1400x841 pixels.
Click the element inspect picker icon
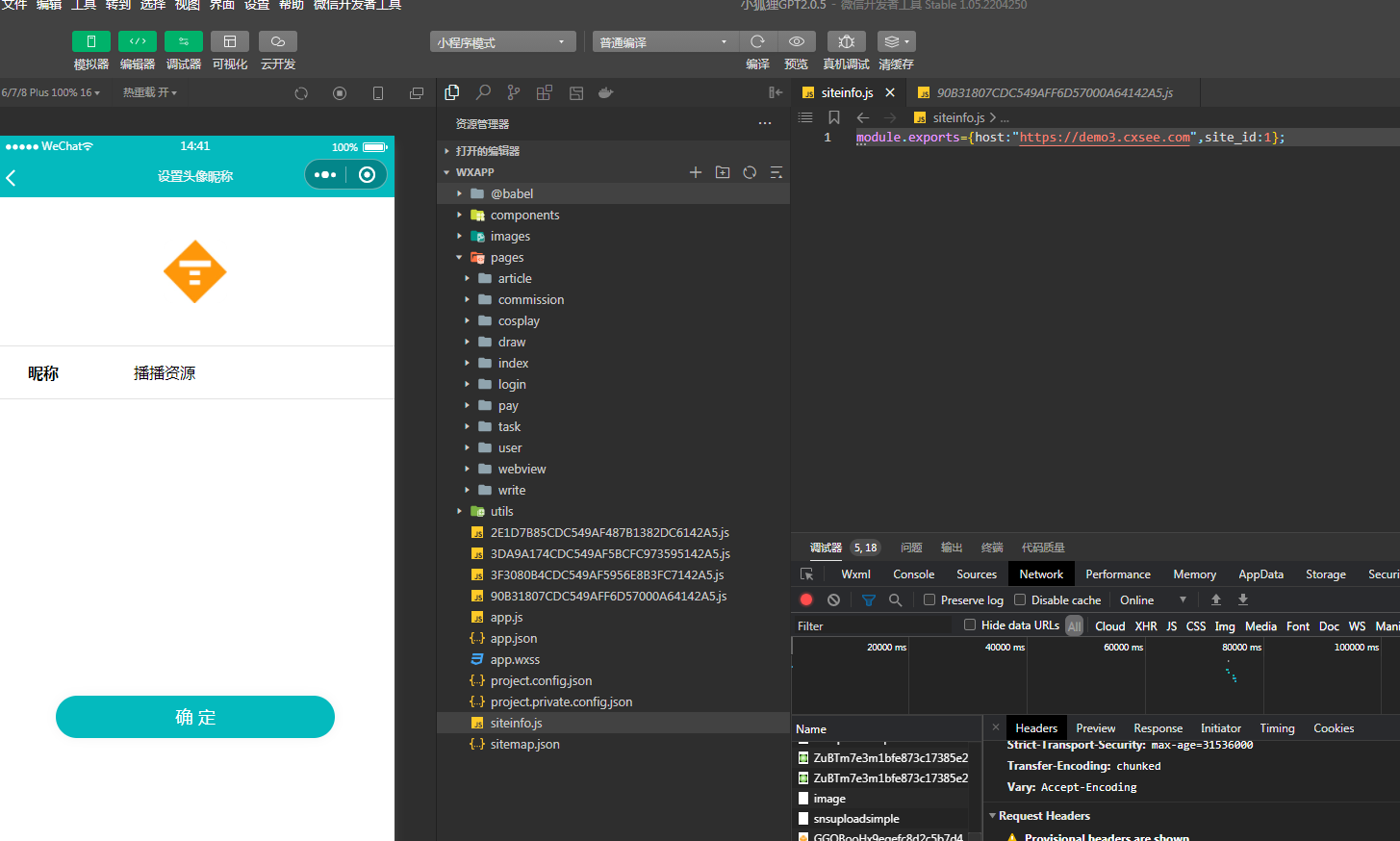(x=806, y=574)
